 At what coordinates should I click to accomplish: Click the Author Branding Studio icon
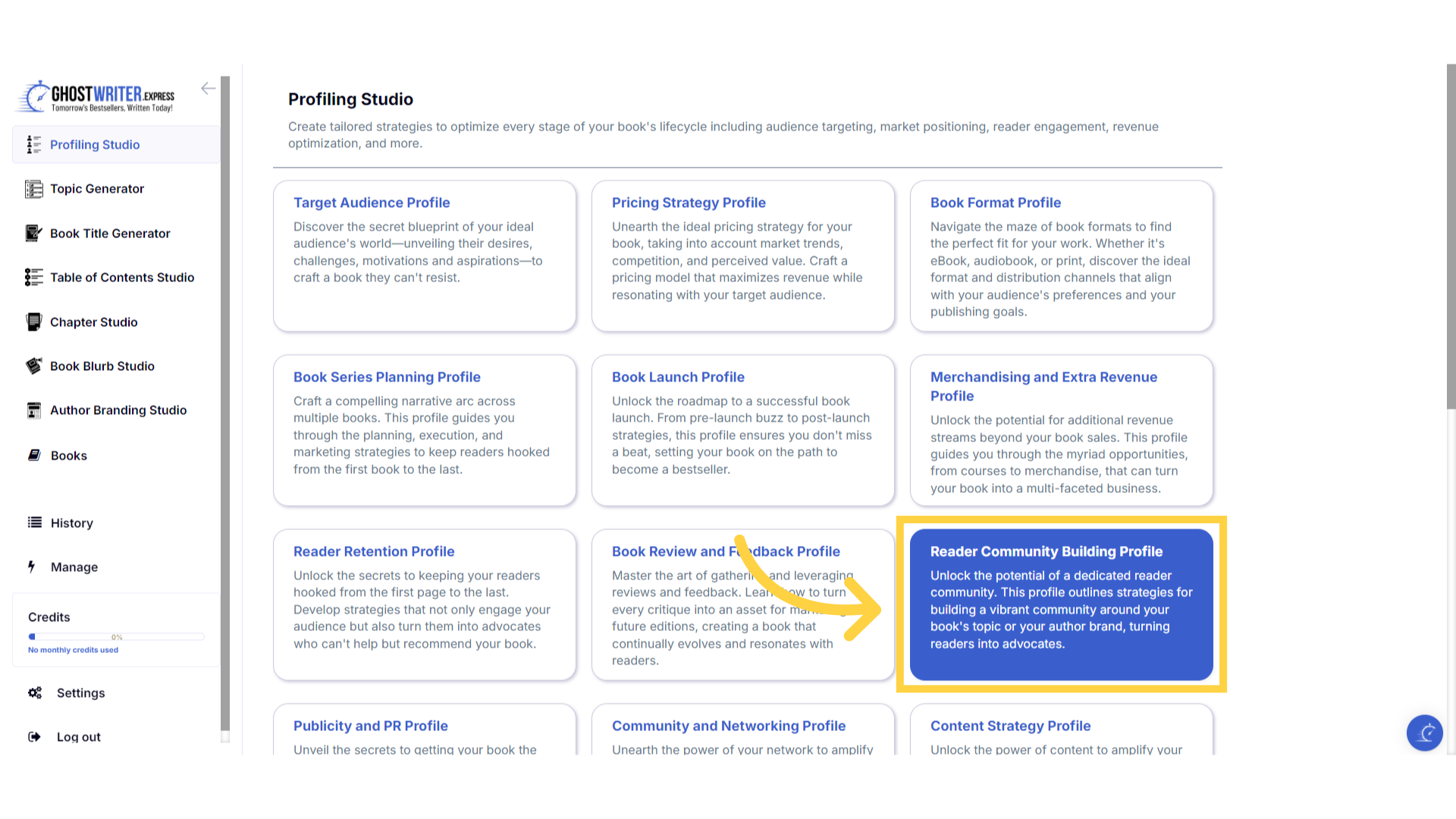[33, 410]
